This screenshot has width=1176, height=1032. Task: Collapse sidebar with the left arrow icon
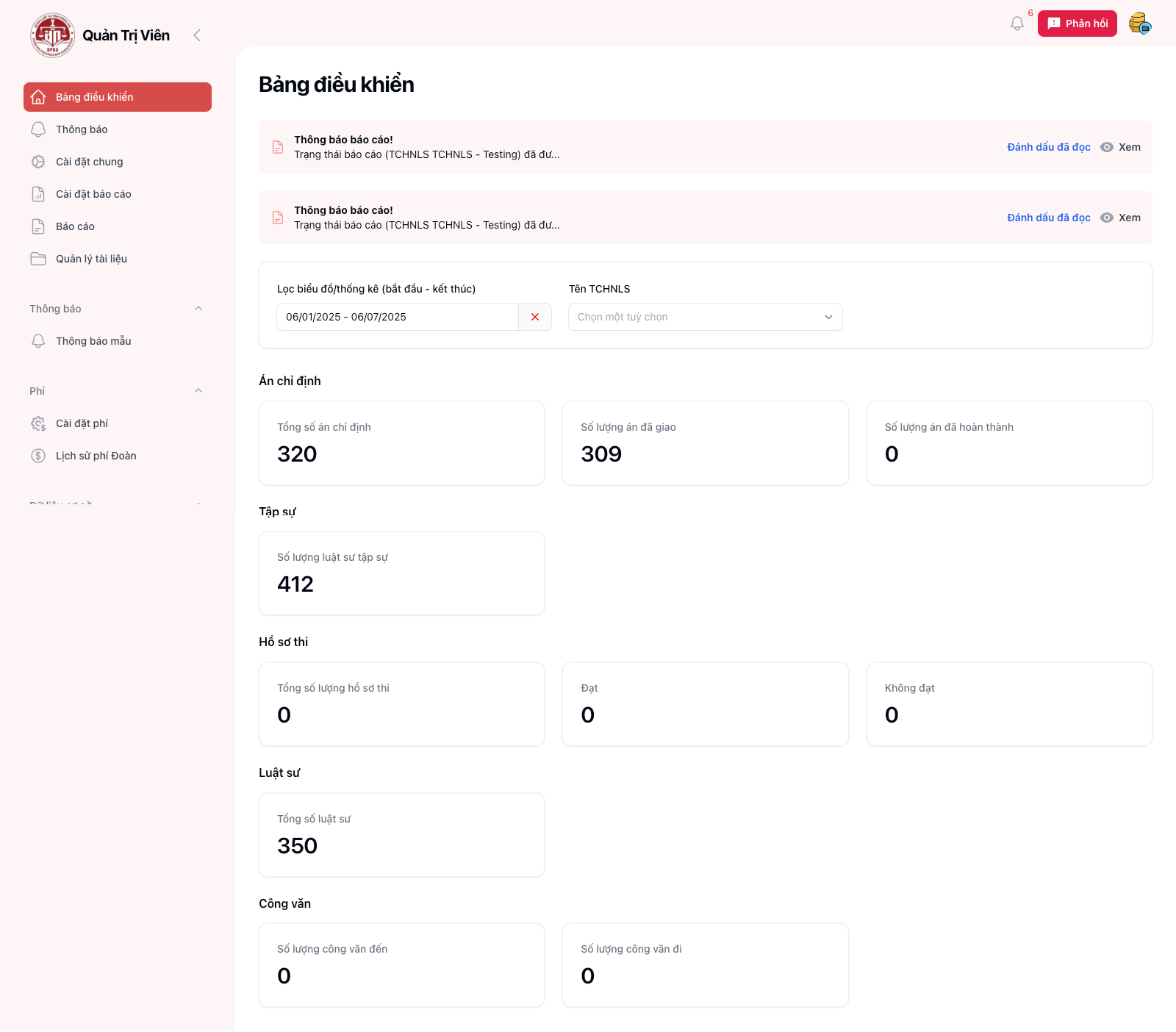click(197, 35)
